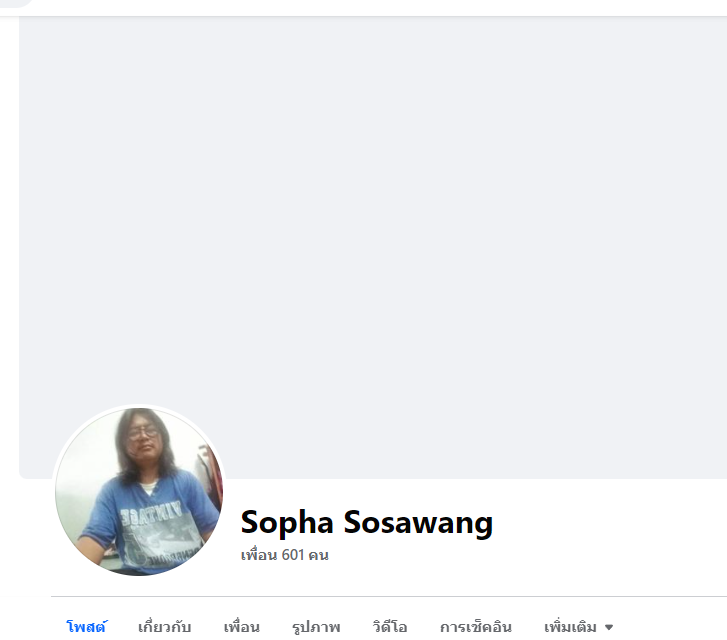
Task: View the Posts section of the profile
Action: point(87,627)
